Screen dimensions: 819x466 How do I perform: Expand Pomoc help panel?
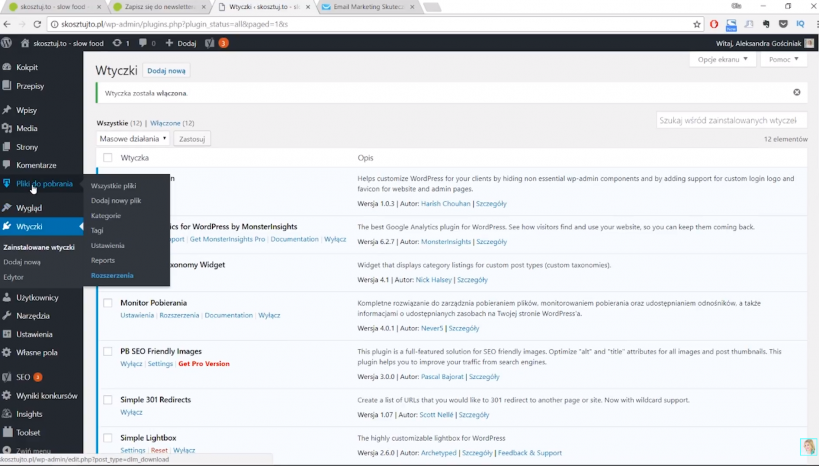point(783,60)
